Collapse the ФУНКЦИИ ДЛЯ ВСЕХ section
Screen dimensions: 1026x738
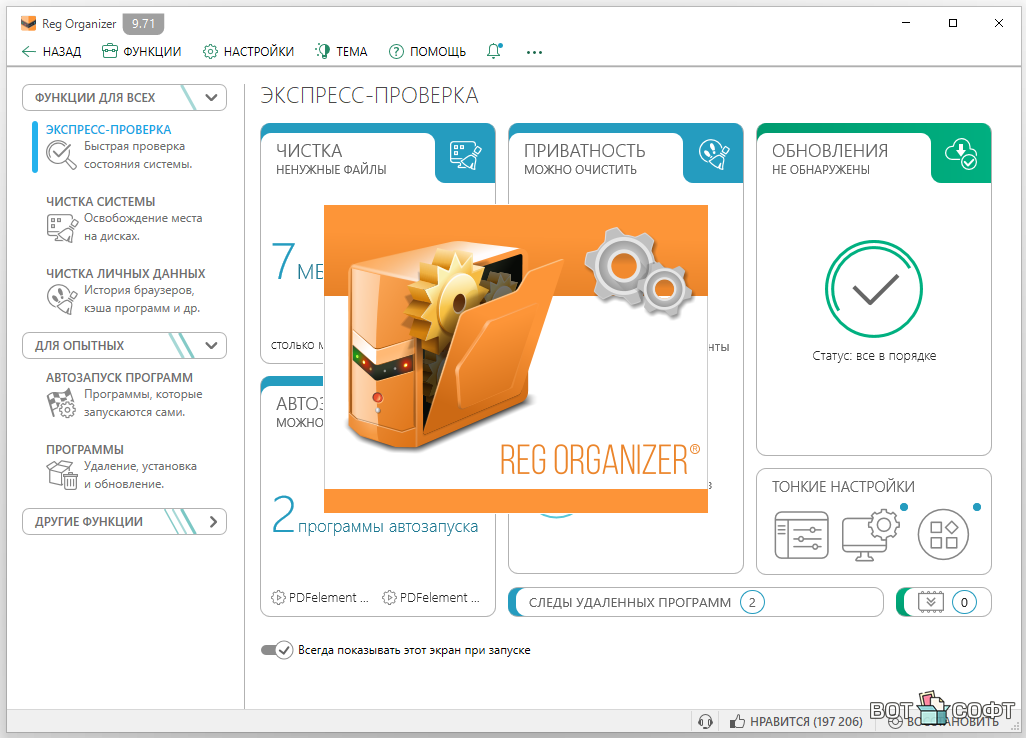[124, 97]
